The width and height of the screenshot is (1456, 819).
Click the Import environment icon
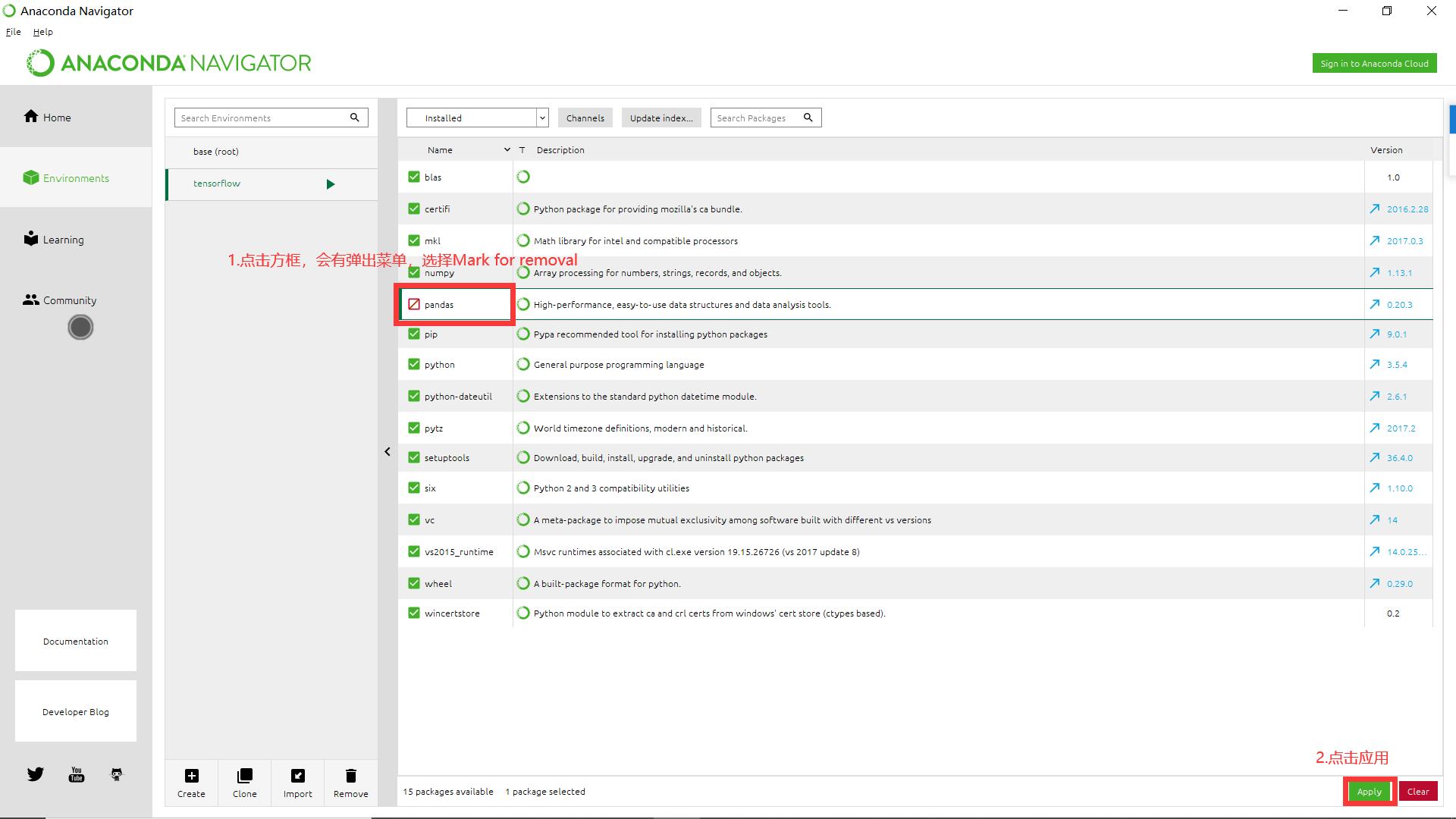tap(297, 776)
